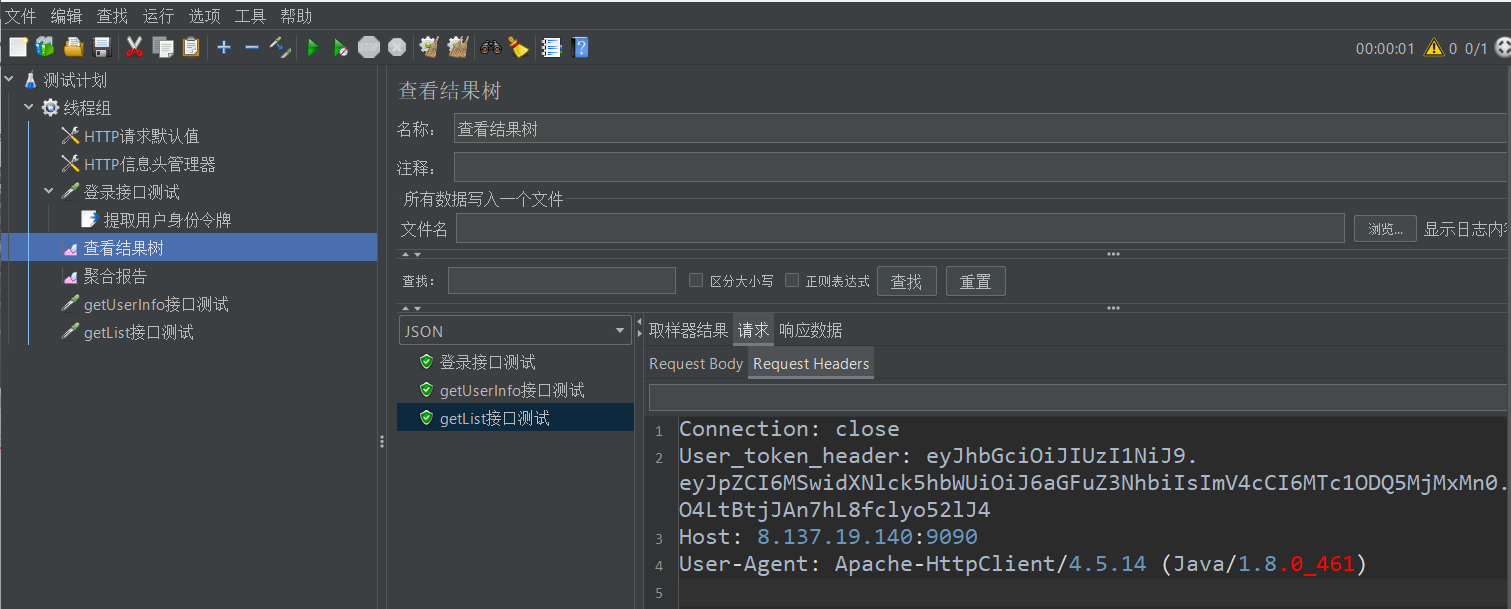
Task: Open Search with binoculars icon
Action: tap(491, 47)
